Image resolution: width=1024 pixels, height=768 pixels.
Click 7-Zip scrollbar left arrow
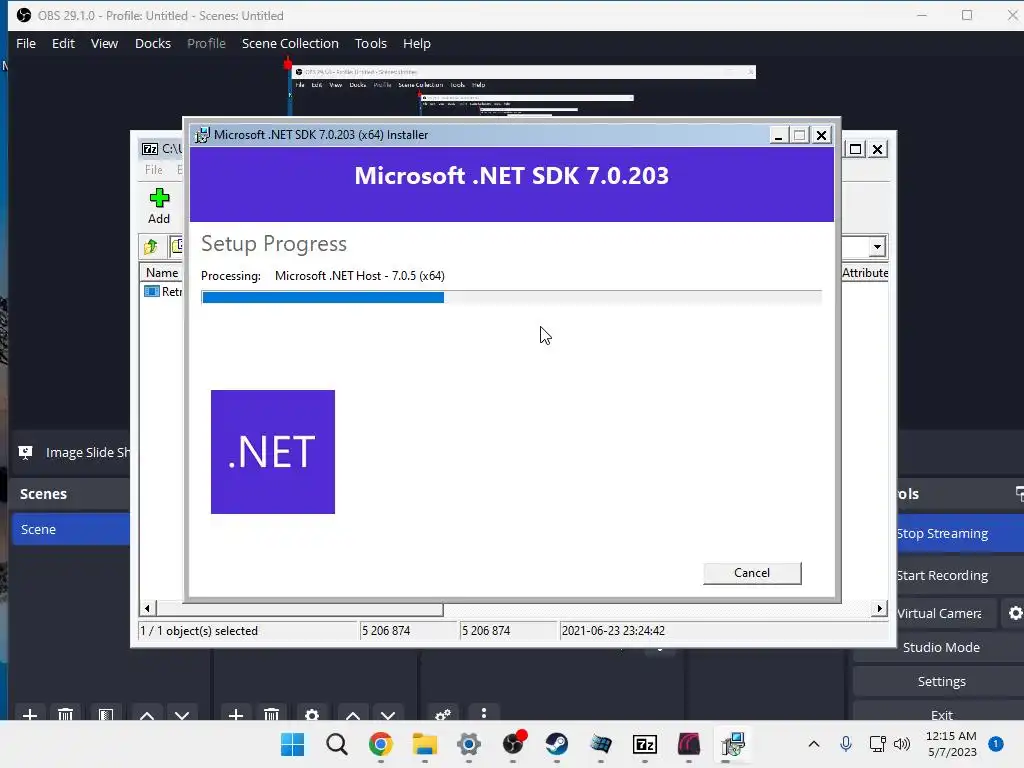[x=147, y=609]
